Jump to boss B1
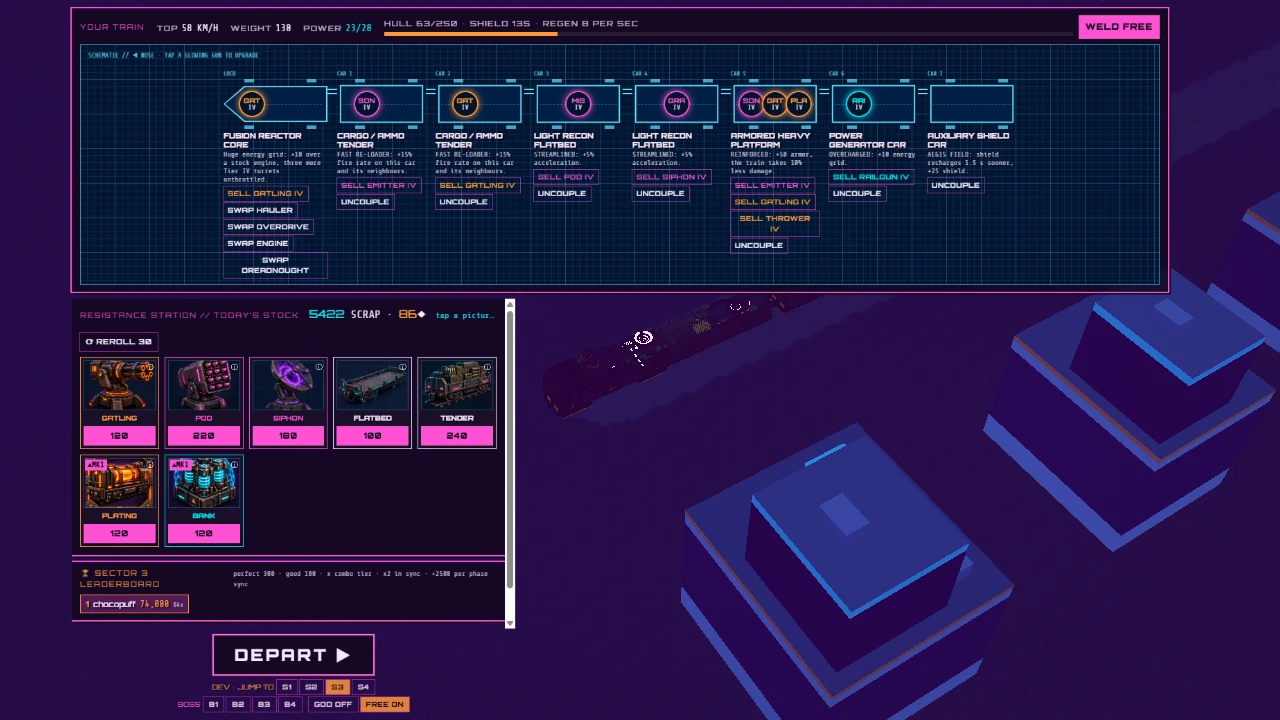This screenshot has height=720, width=1280. (213, 704)
